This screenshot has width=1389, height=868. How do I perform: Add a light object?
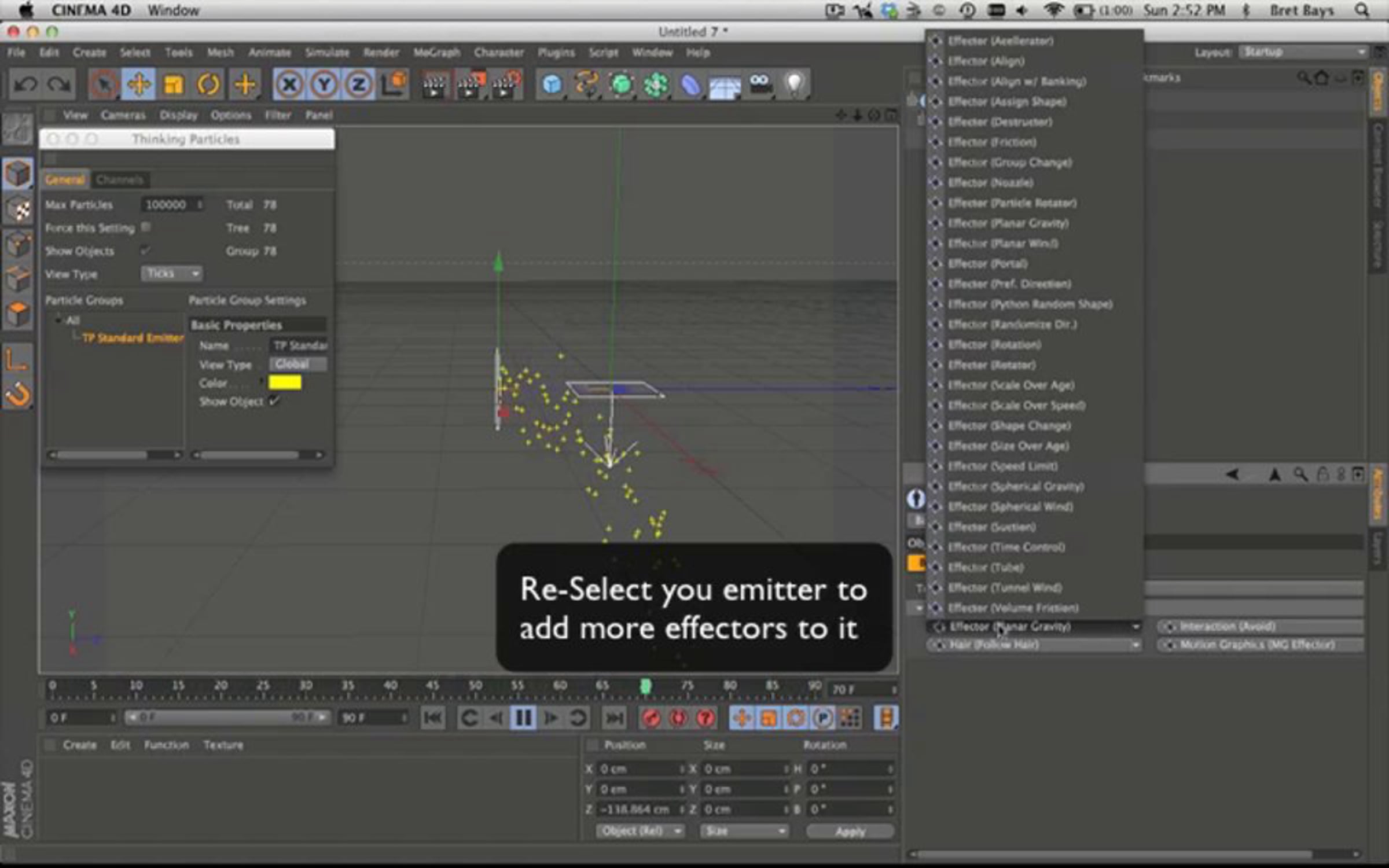(x=795, y=84)
